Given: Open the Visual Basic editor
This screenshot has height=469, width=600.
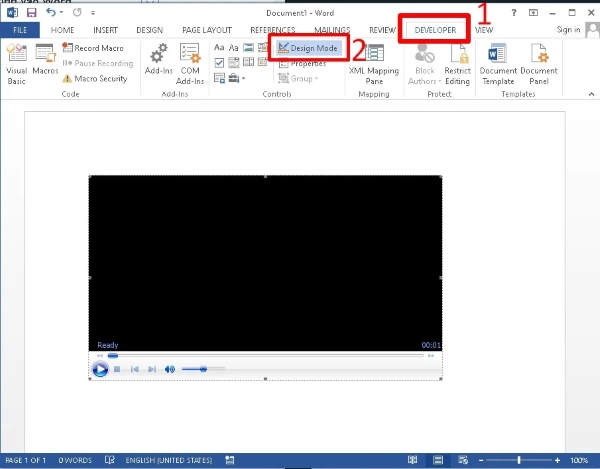Looking at the screenshot, I should (x=17, y=60).
